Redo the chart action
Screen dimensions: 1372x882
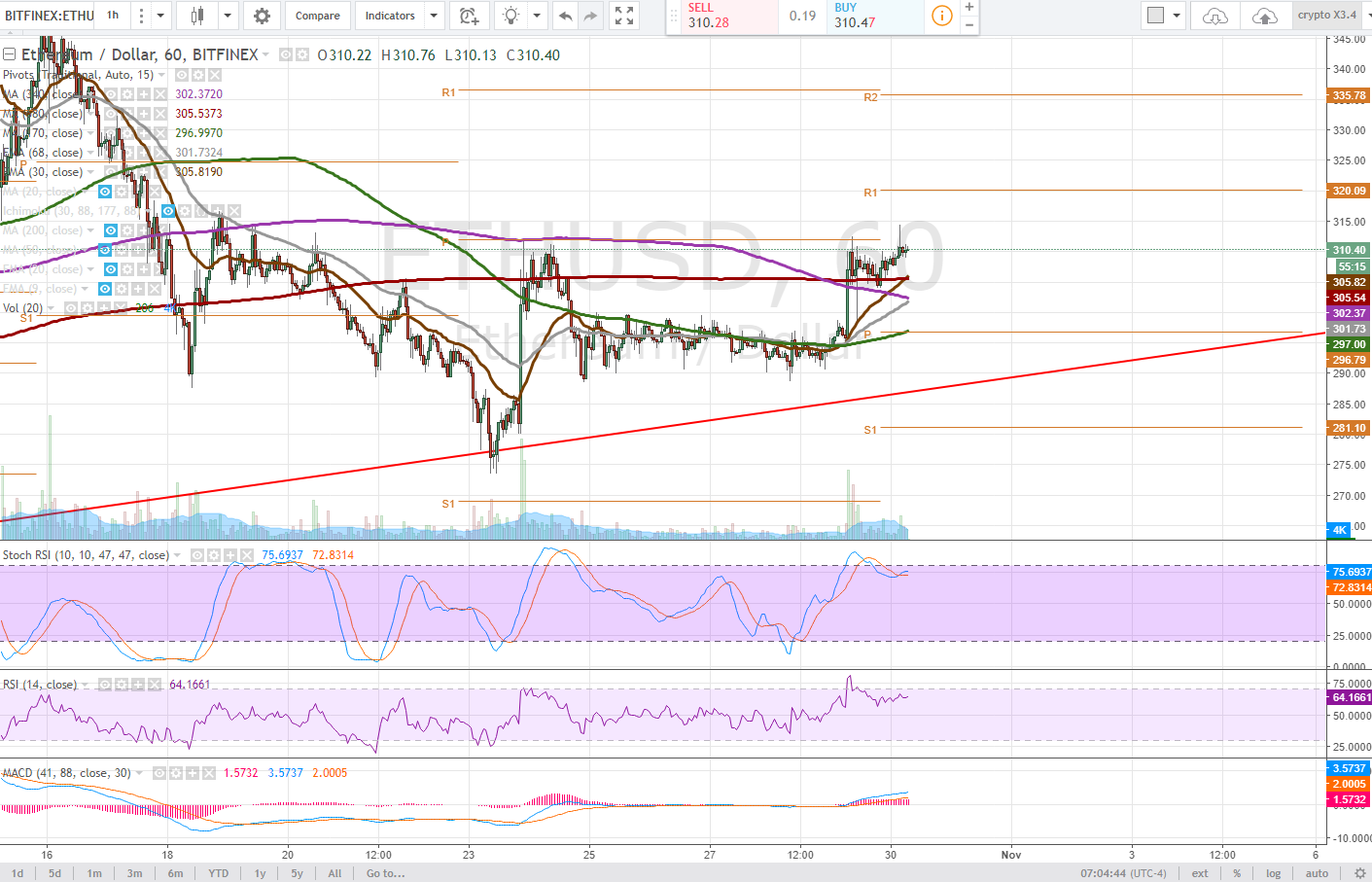tap(590, 16)
